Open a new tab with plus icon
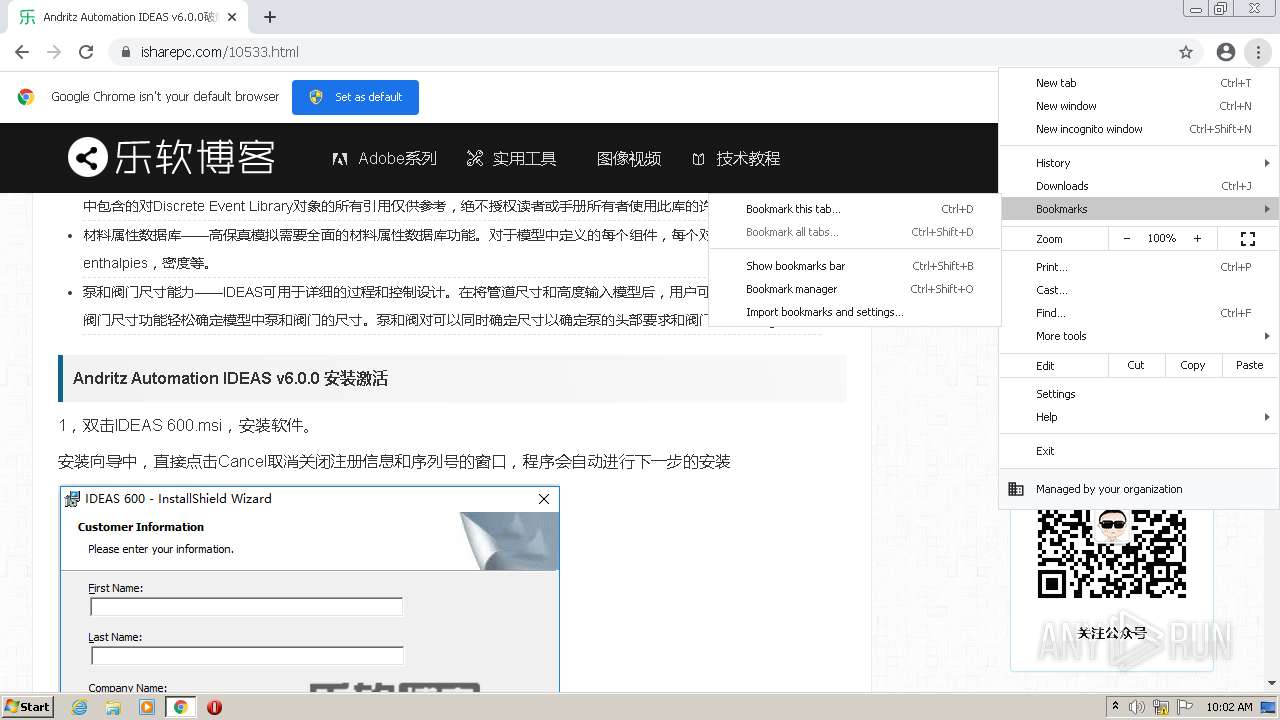The image size is (1280, 720). pyautogui.click(x=270, y=17)
